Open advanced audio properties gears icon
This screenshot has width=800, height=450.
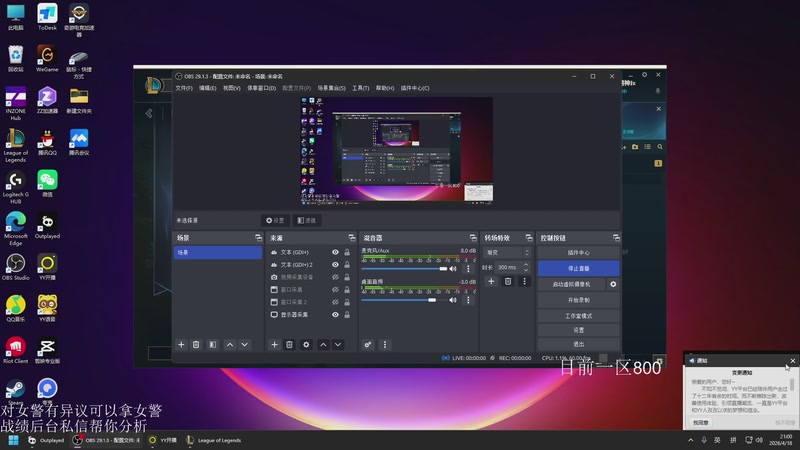(368, 345)
